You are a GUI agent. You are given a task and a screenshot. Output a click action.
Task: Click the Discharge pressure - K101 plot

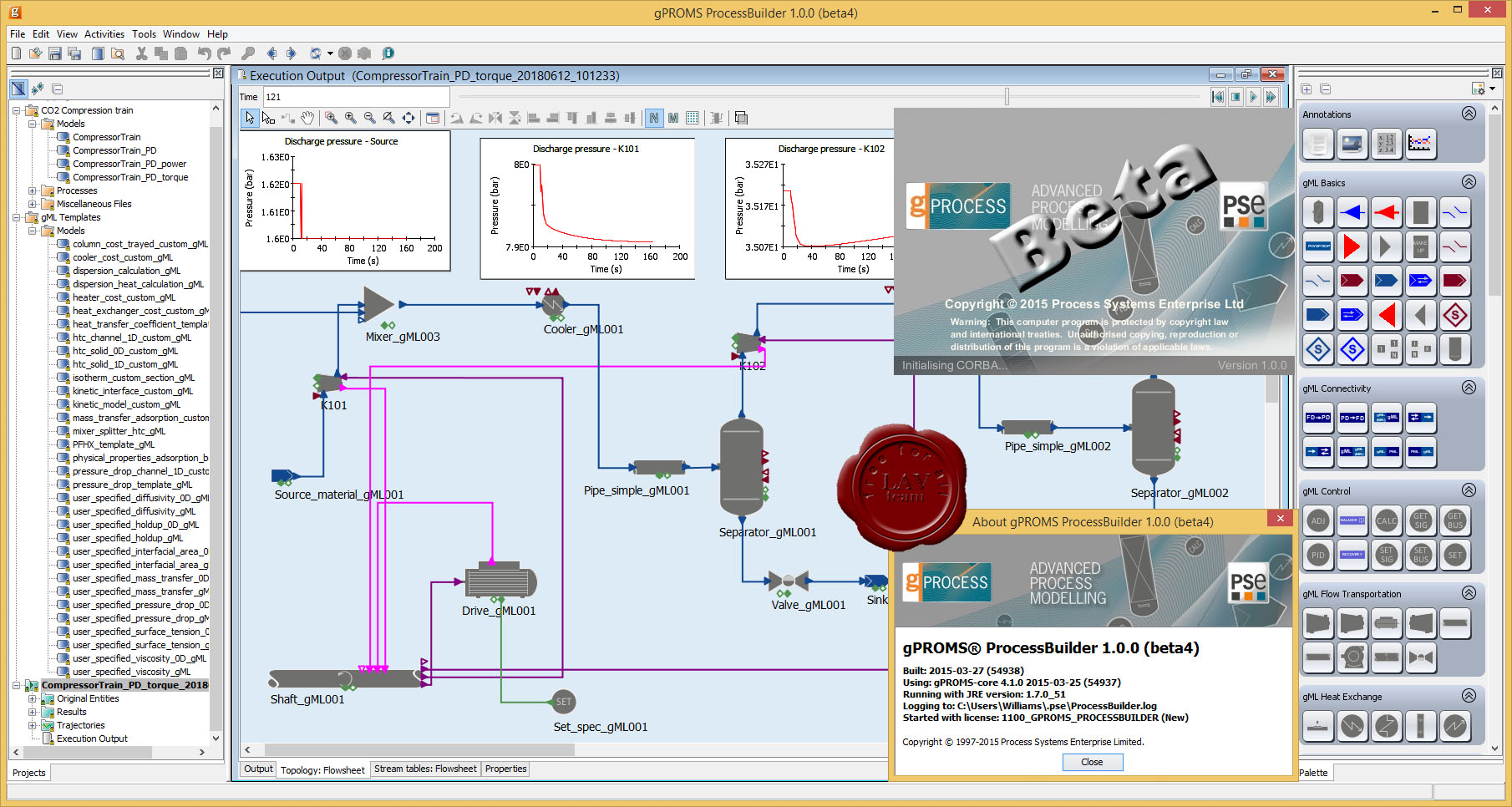click(x=587, y=209)
